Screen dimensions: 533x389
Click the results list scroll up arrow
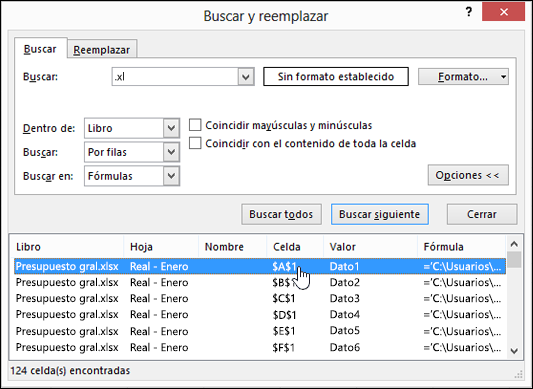point(514,244)
